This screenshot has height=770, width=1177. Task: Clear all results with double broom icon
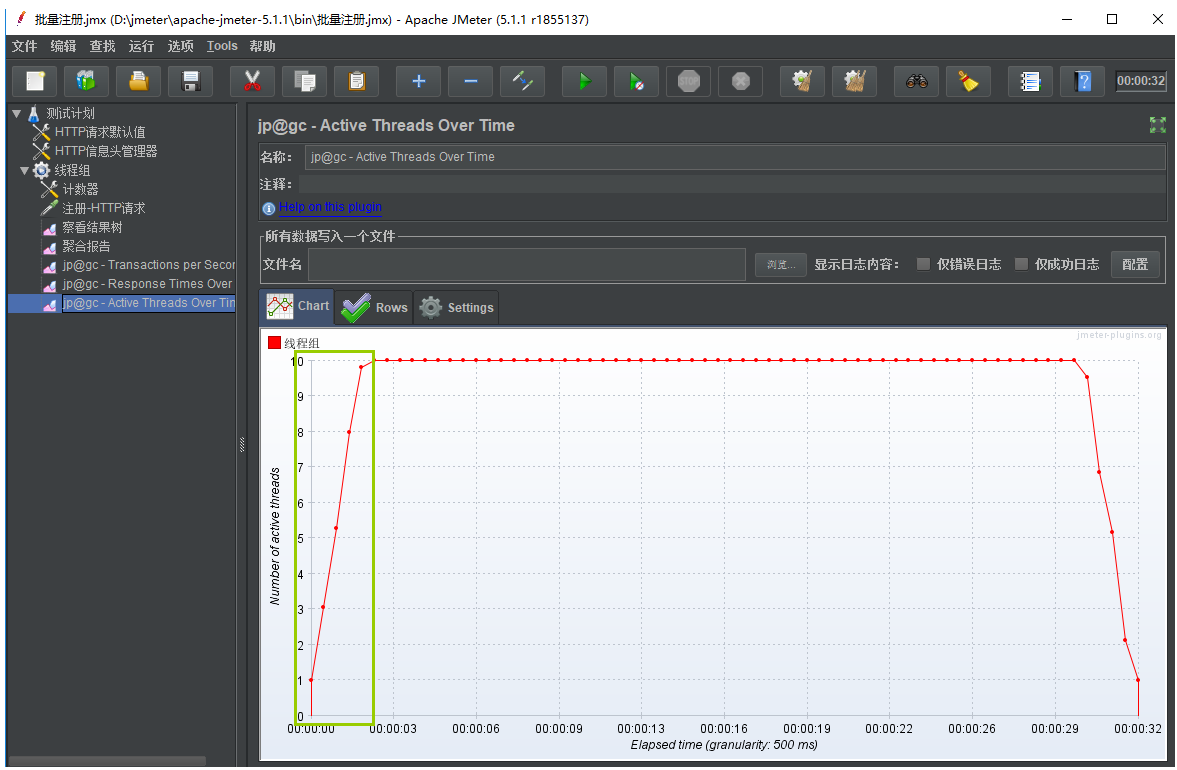[x=855, y=81]
